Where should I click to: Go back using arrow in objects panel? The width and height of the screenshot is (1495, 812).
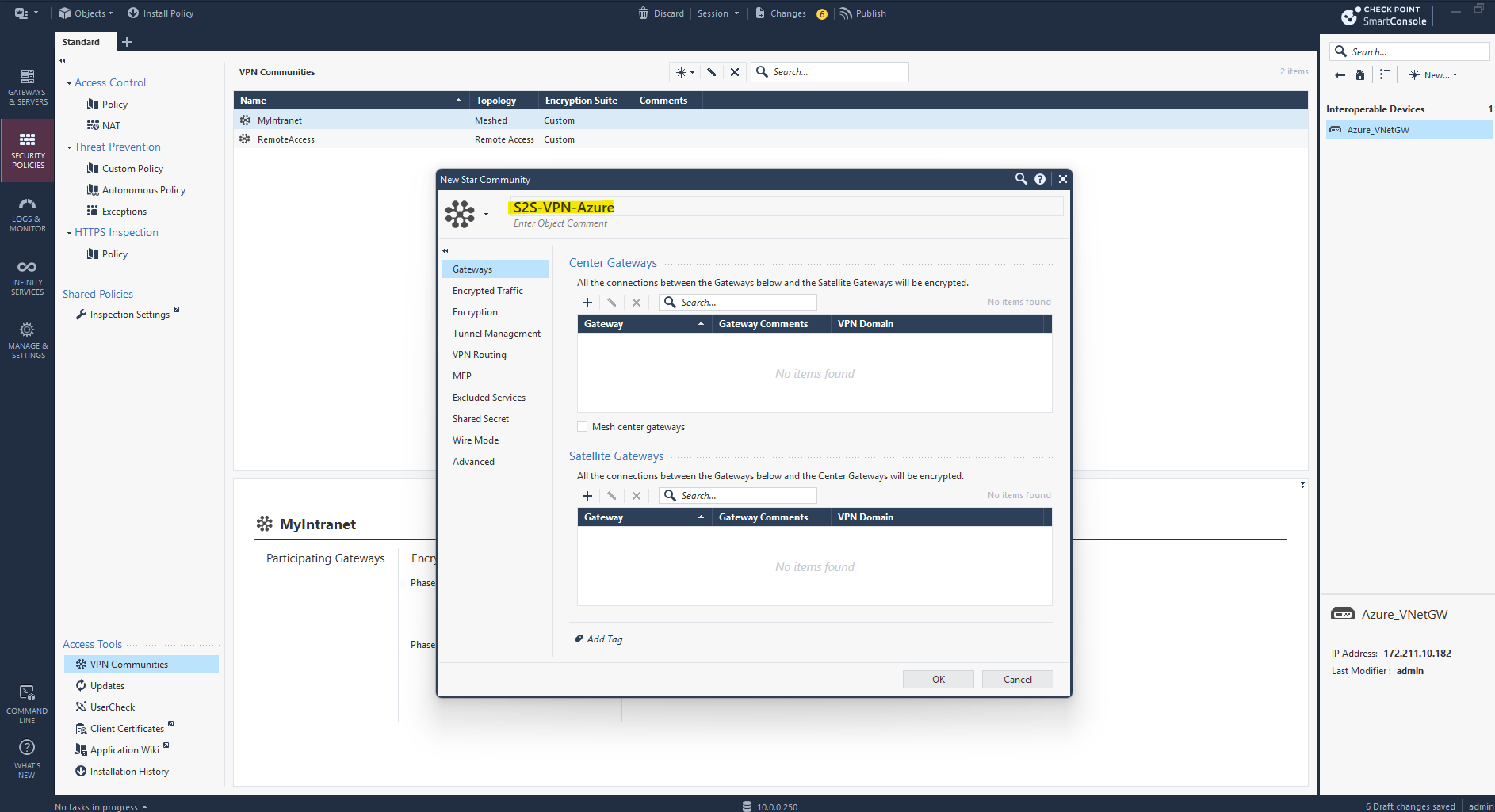[x=1340, y=75]
